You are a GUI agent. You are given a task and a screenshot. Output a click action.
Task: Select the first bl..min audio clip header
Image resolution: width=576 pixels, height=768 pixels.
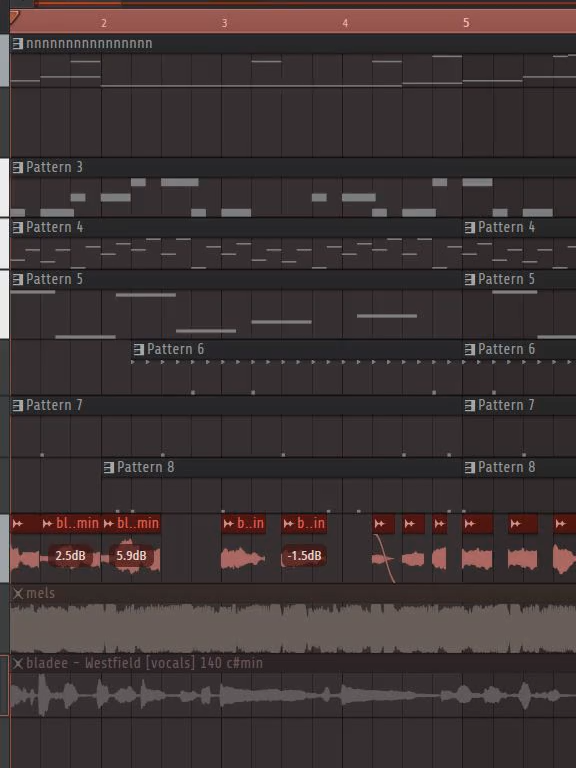71,524
